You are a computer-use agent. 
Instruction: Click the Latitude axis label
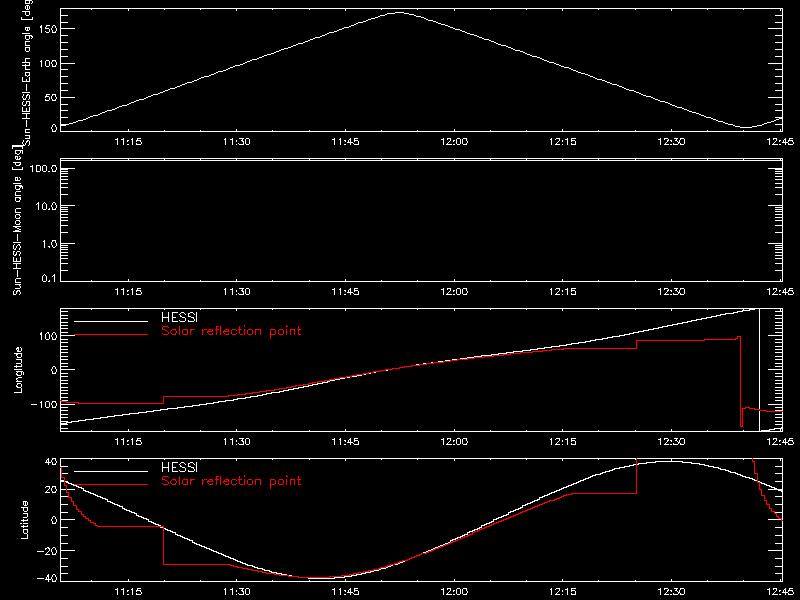[24, 520]
